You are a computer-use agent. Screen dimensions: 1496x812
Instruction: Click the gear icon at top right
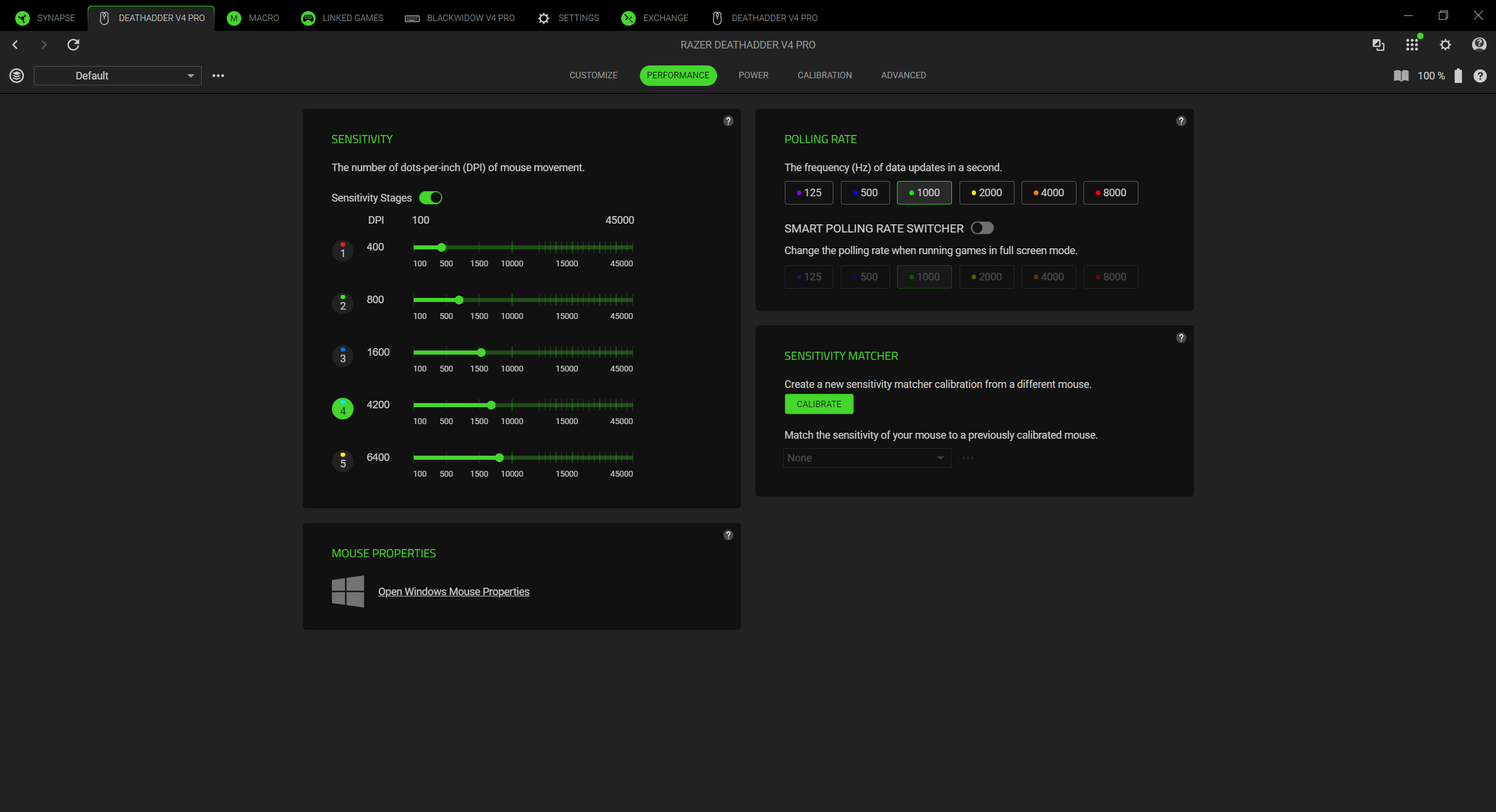pos(1445,44)
